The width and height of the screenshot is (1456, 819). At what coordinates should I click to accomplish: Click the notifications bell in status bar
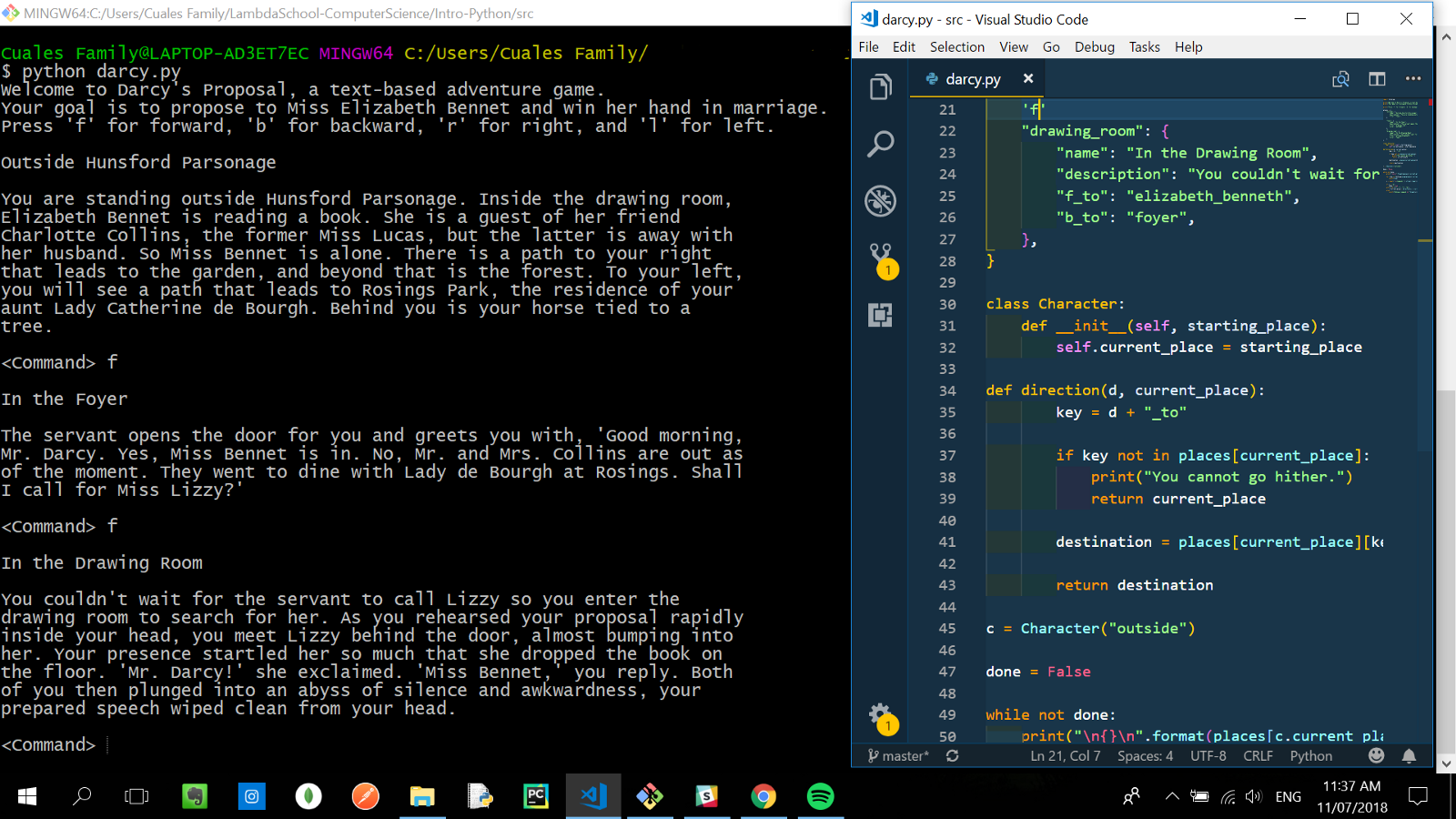(1409, 755)
